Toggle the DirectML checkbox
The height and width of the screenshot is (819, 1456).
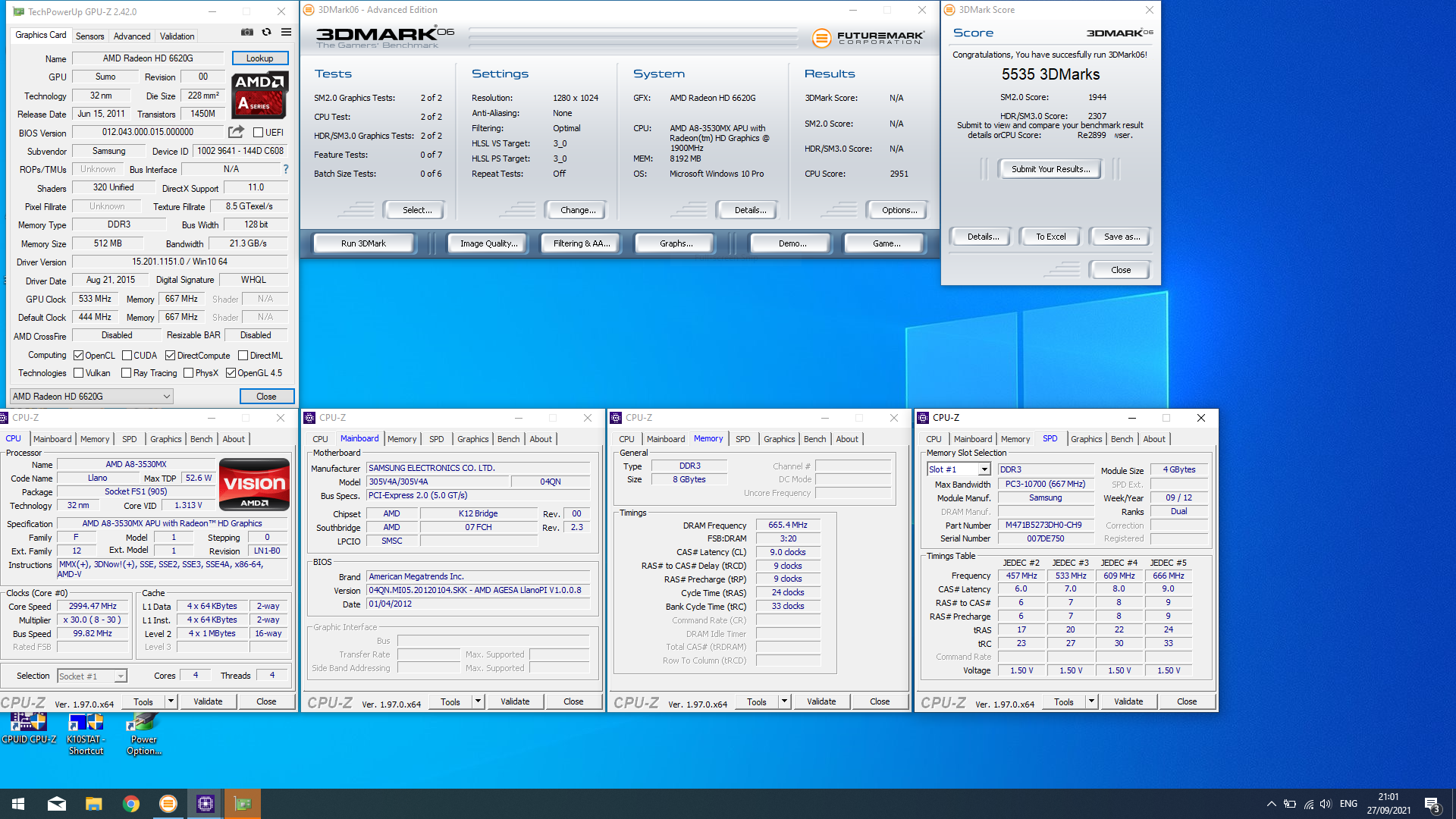243,356
